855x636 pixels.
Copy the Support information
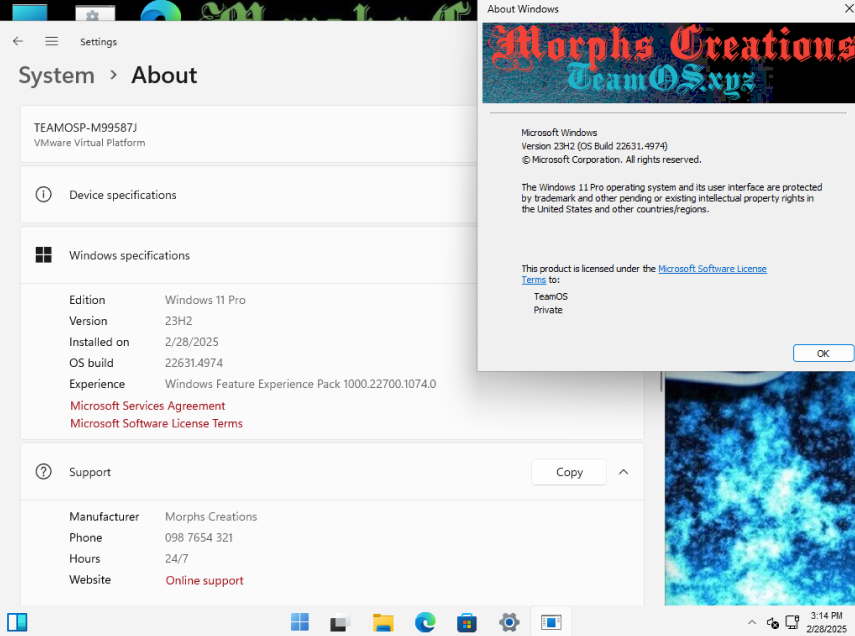tap(569, 472)
